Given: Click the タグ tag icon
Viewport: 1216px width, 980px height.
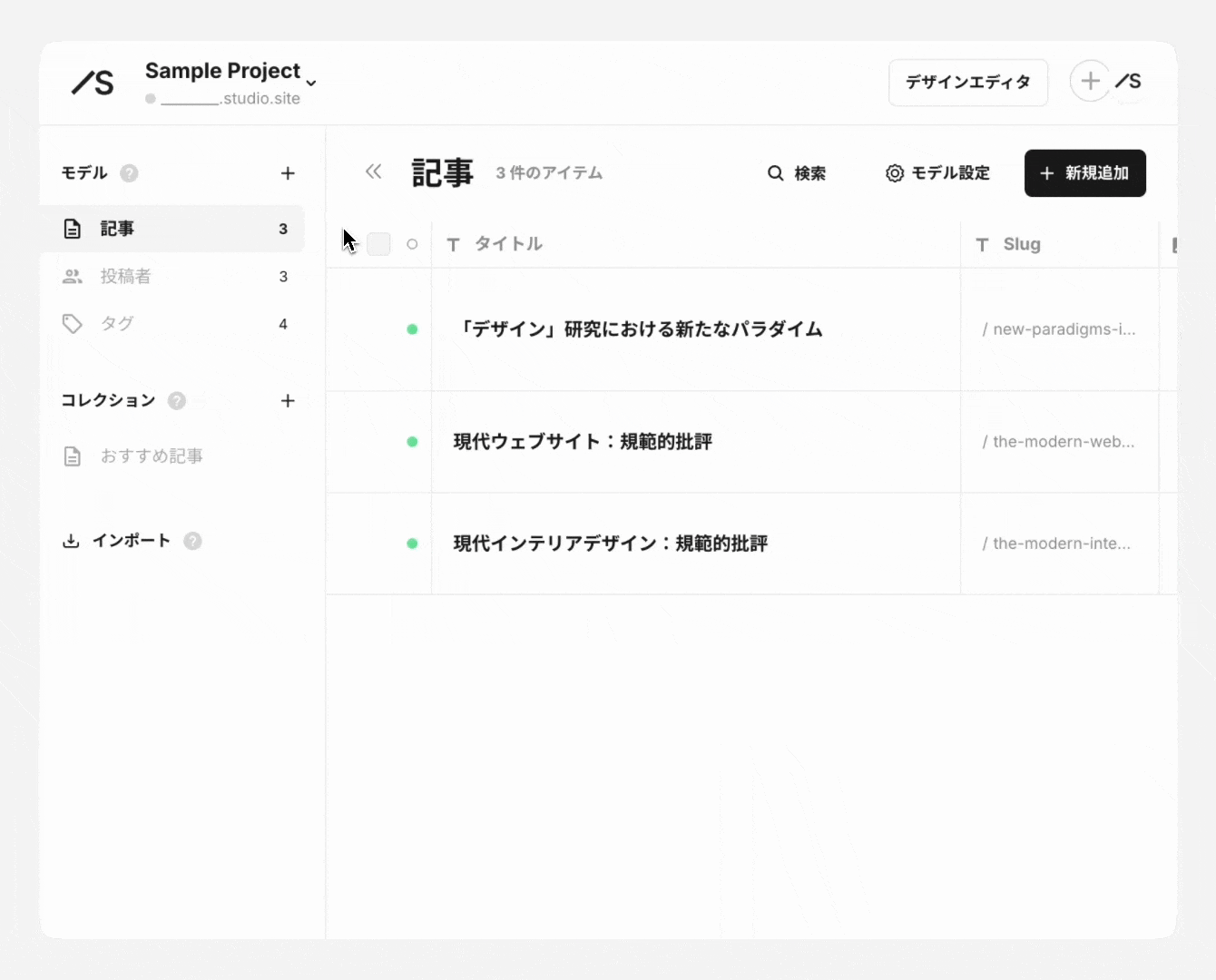Looking at the screenshot, I should click(73, 323).
